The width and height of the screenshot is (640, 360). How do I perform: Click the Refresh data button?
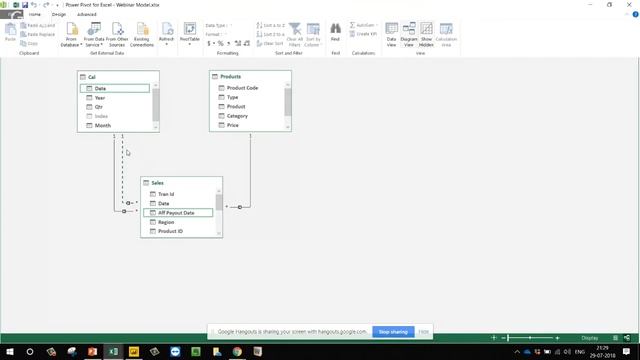(167, 34)
